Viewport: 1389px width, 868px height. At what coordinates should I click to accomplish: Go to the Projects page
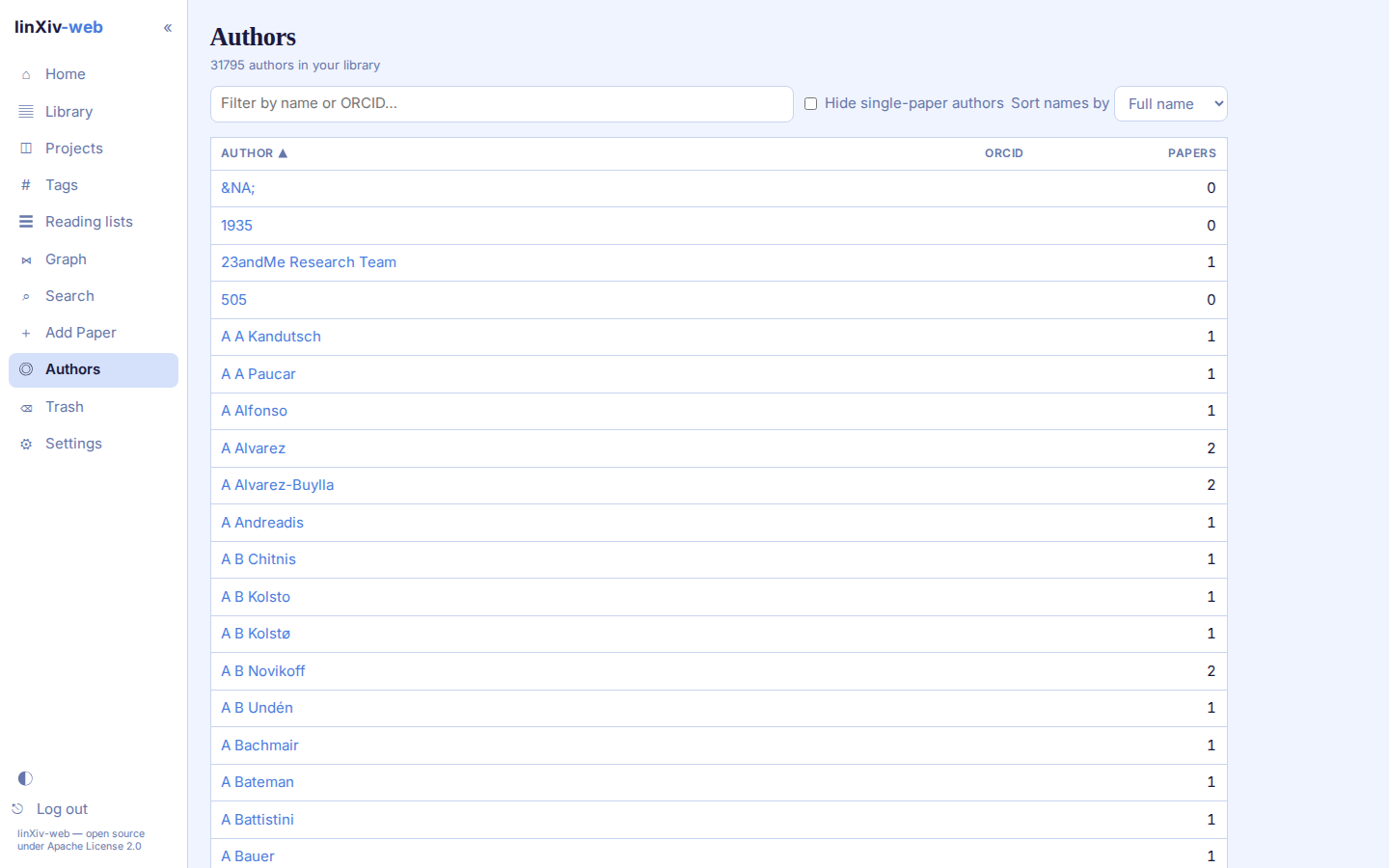point(94,149)
